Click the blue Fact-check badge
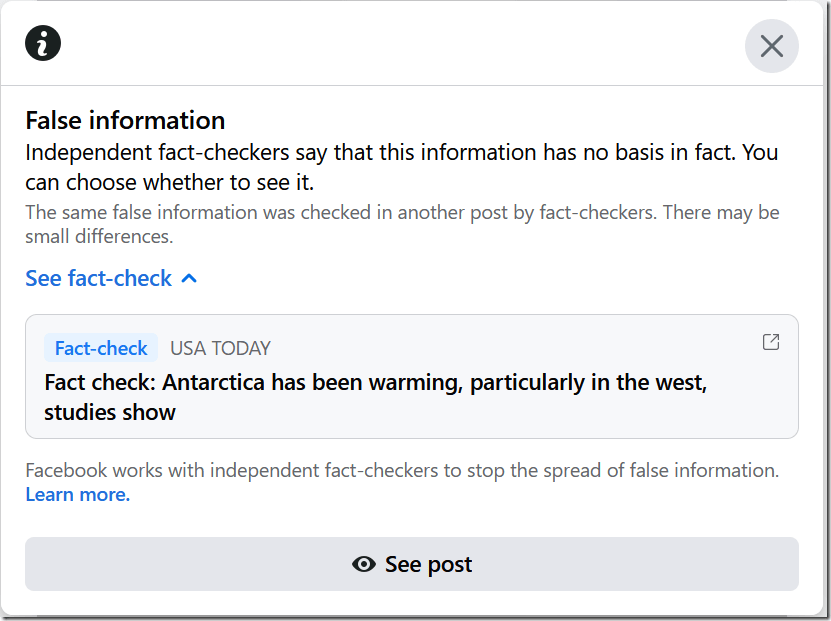Viewport: 831px width, 621px height. 101,348
